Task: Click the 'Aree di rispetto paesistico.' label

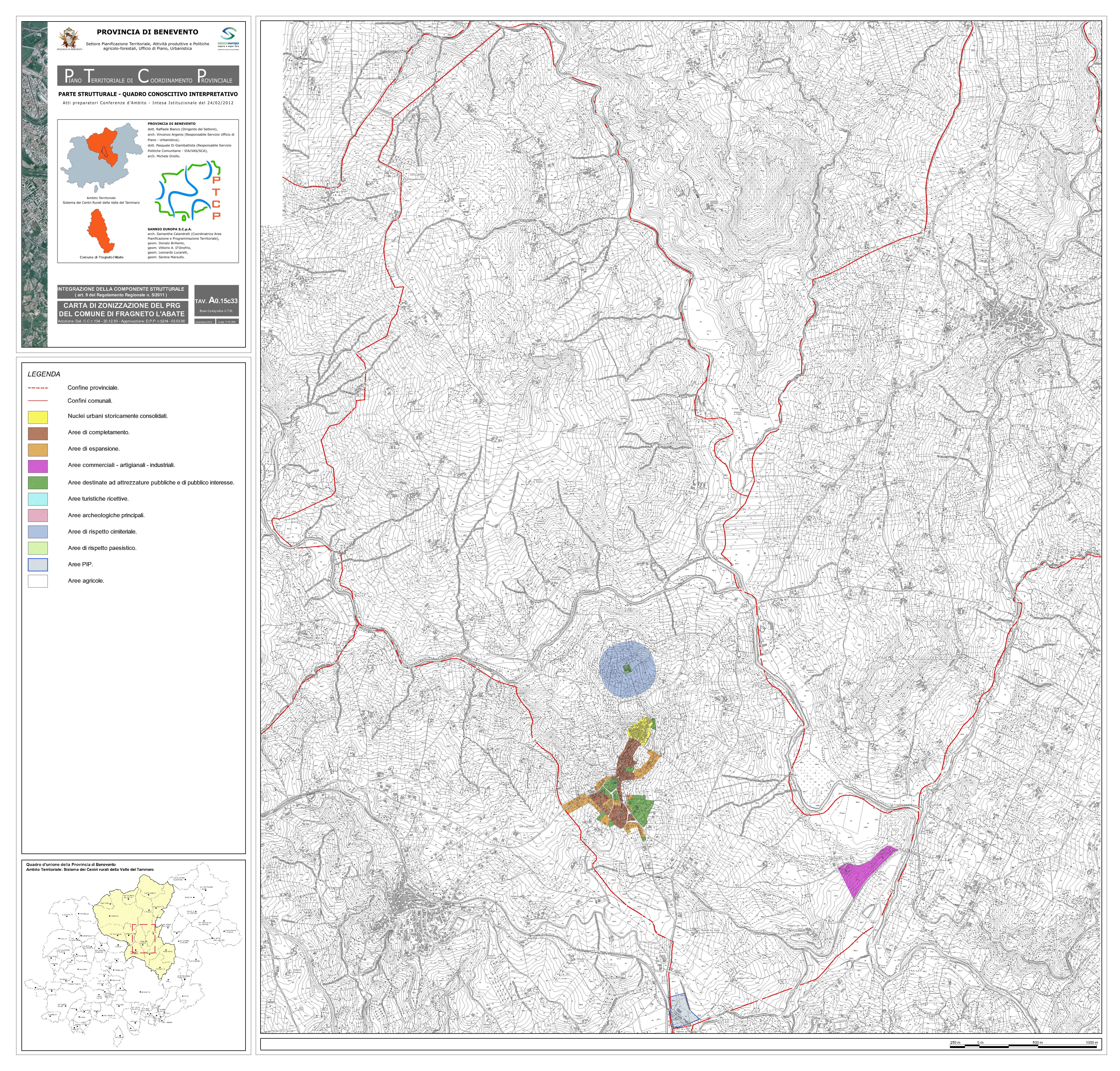Action: coord(102,548)
